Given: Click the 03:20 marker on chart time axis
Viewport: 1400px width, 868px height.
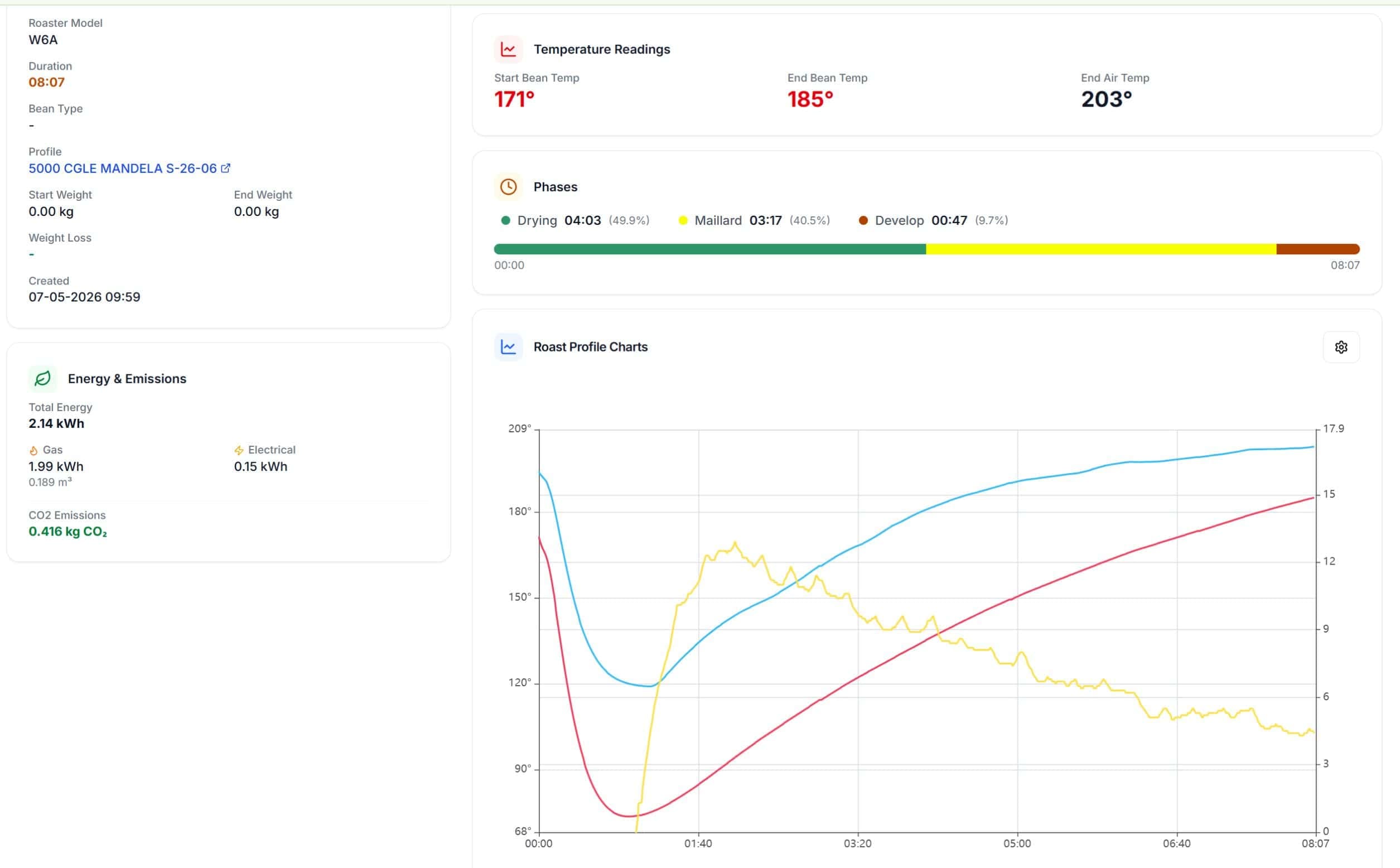Looking at the screenshot, I should coord(857,844).
